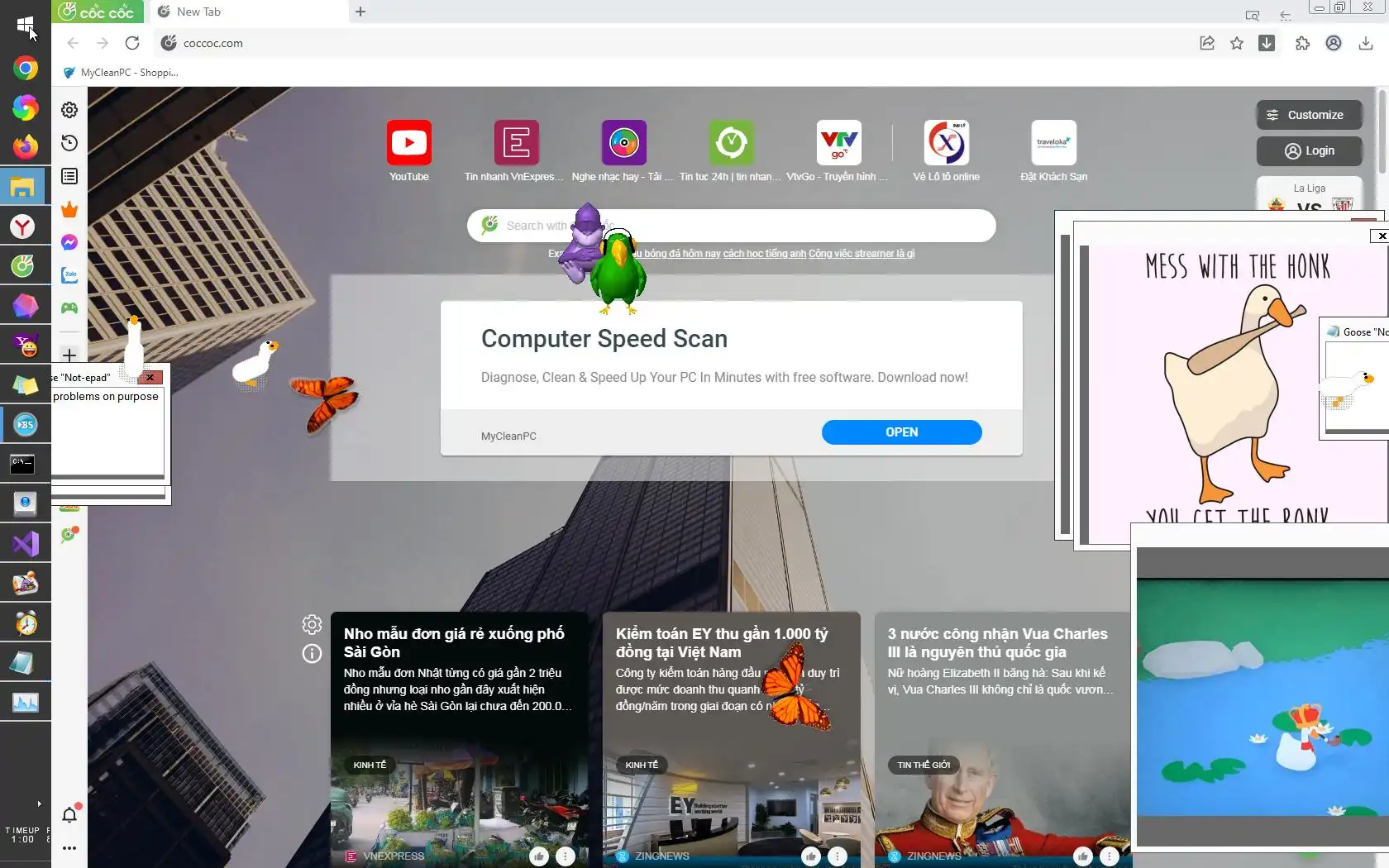
Task: Open the Traveloka Đặt Khách Sạn tile
Action: click(1054, 151)
